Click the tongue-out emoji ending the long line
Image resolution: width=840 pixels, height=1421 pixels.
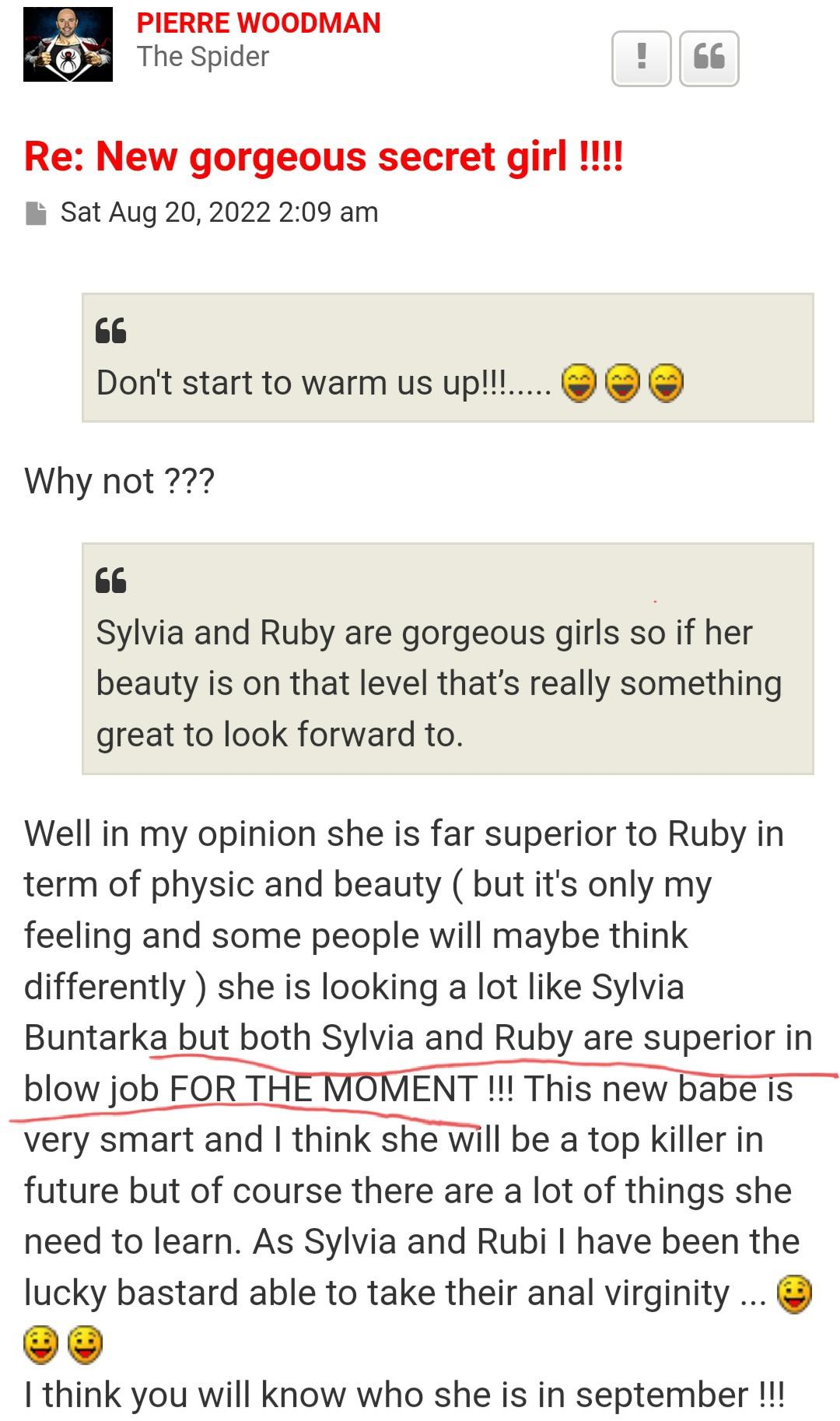[794, 1295]
